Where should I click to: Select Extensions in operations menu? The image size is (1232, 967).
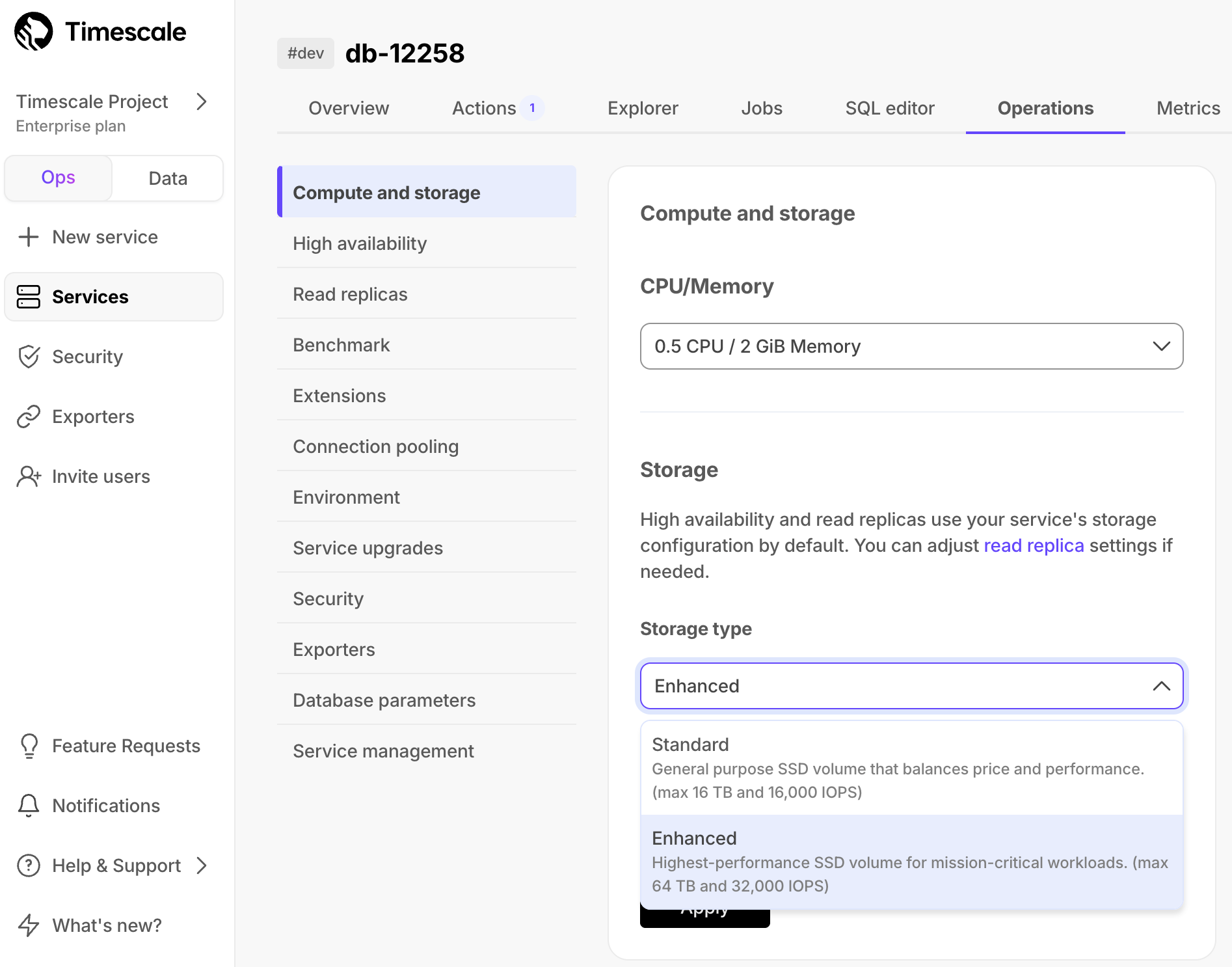click(x=427, y=395)
